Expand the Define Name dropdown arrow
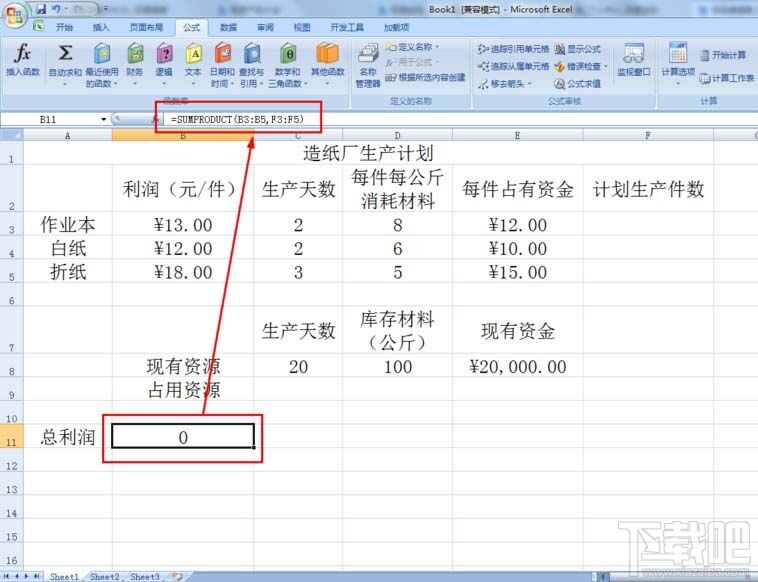 (x=437, y=47)
